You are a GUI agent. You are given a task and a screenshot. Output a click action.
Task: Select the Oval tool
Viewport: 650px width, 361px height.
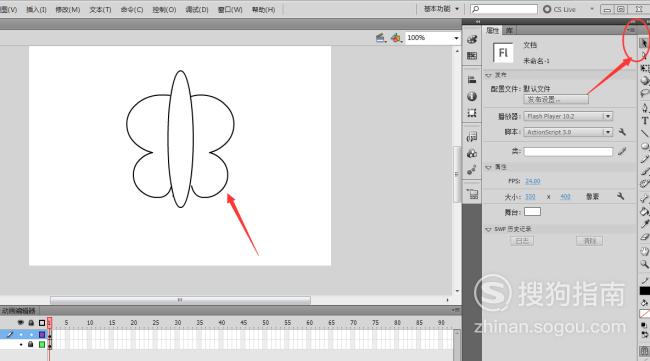click(645, 146)
